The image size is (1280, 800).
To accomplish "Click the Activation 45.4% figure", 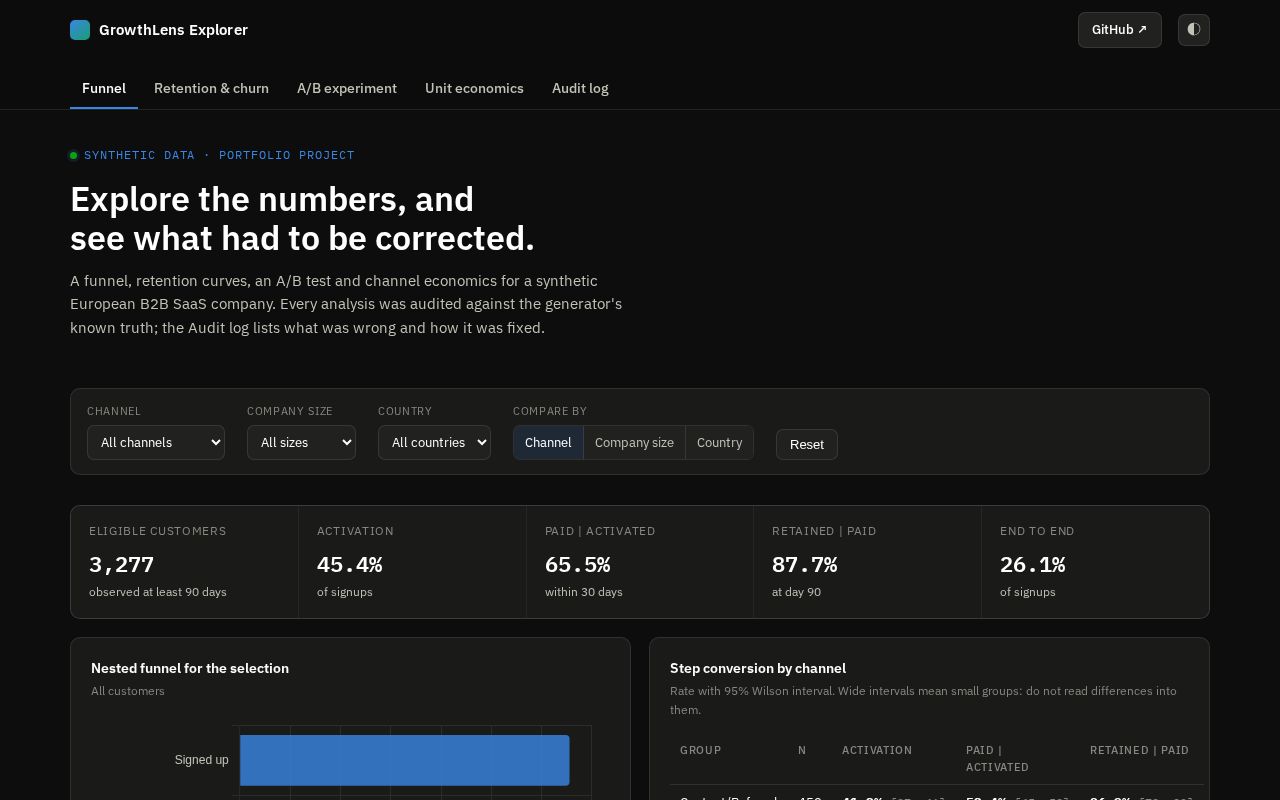I will pos(350,565).
